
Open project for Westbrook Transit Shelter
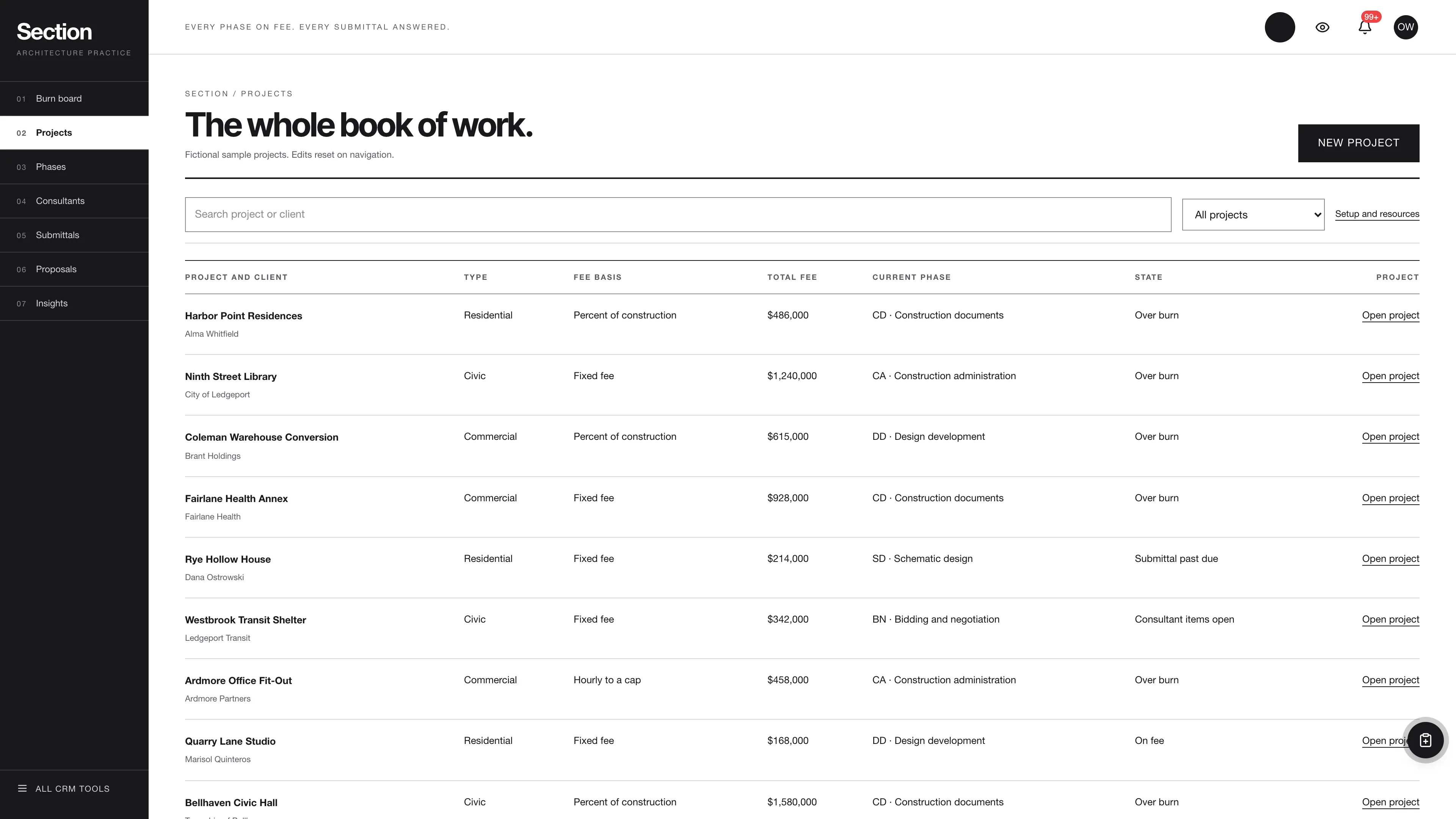pos(1390,619)
